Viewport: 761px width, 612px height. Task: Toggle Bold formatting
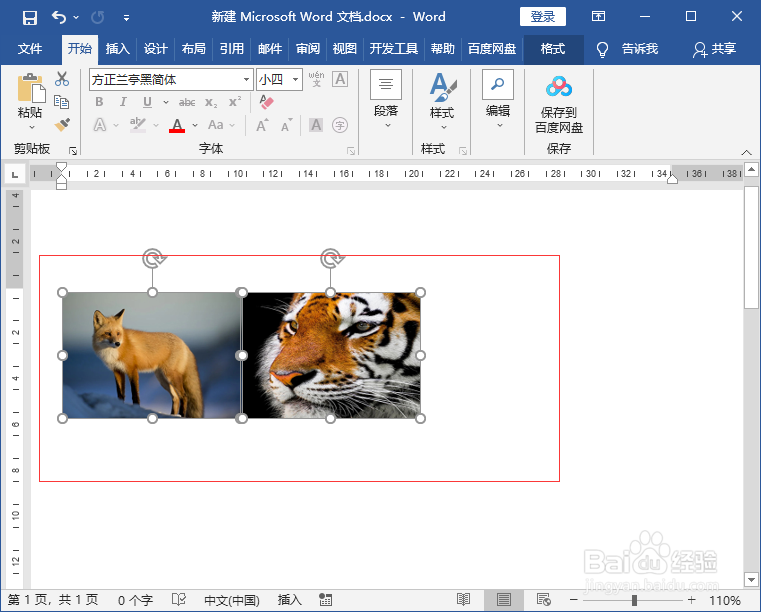point(99,102)
